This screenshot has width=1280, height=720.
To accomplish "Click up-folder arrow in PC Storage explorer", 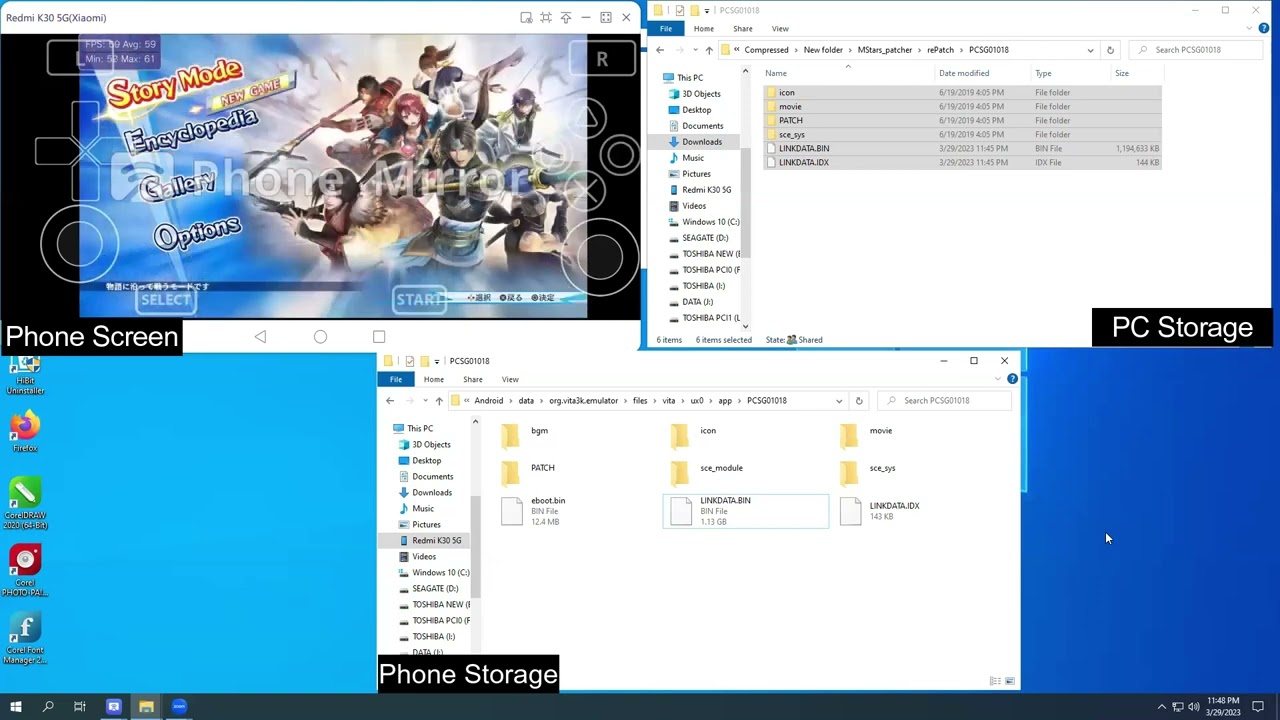I will pyautogui.click(x=709, y=50).
